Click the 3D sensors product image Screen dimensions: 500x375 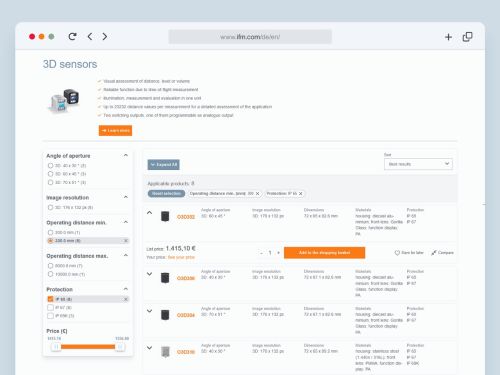pyautogui.click(x=64, y=100)
